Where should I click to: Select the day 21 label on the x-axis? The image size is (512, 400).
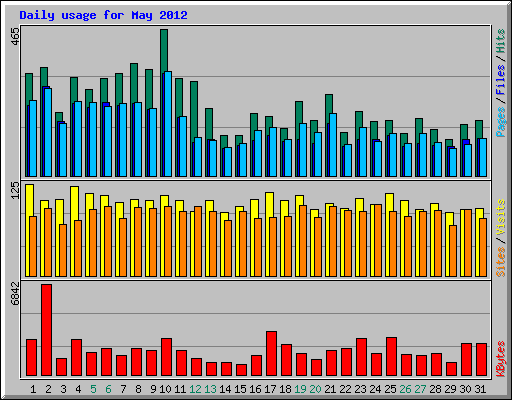[x=330, y=389]
